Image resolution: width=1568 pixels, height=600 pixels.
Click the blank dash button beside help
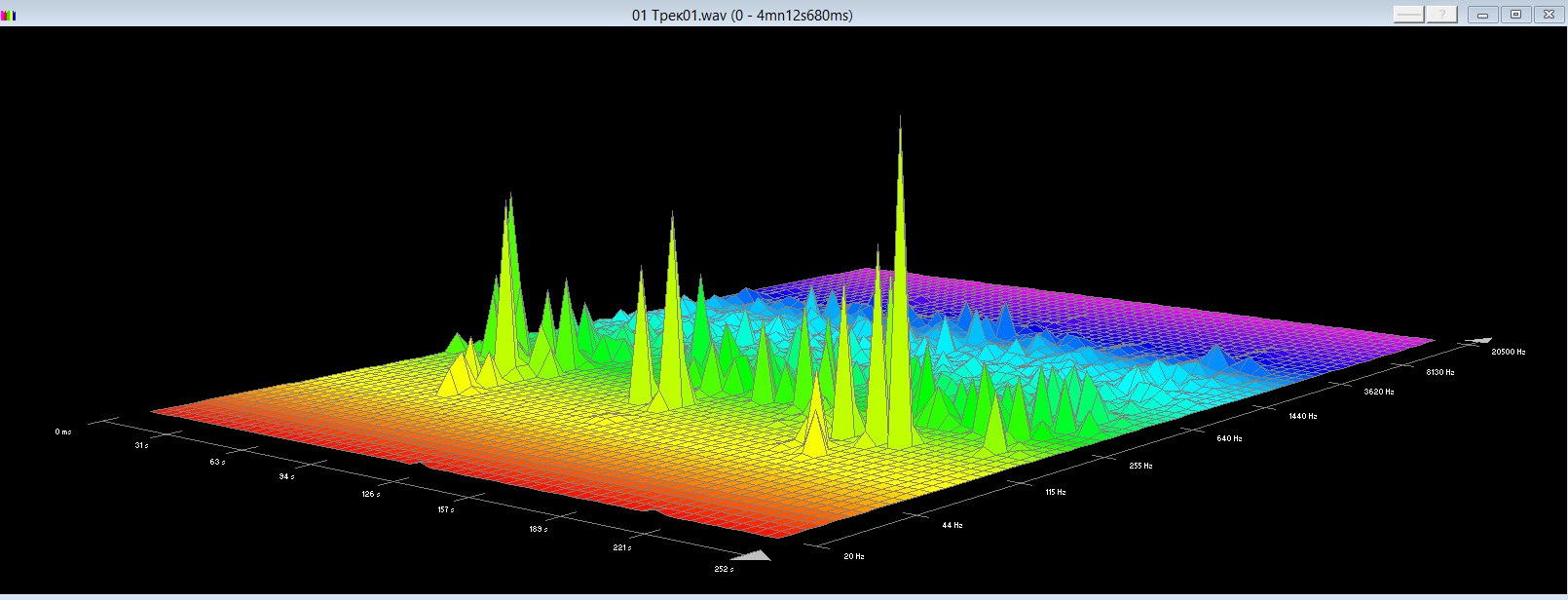click(x=1408, y=15)
